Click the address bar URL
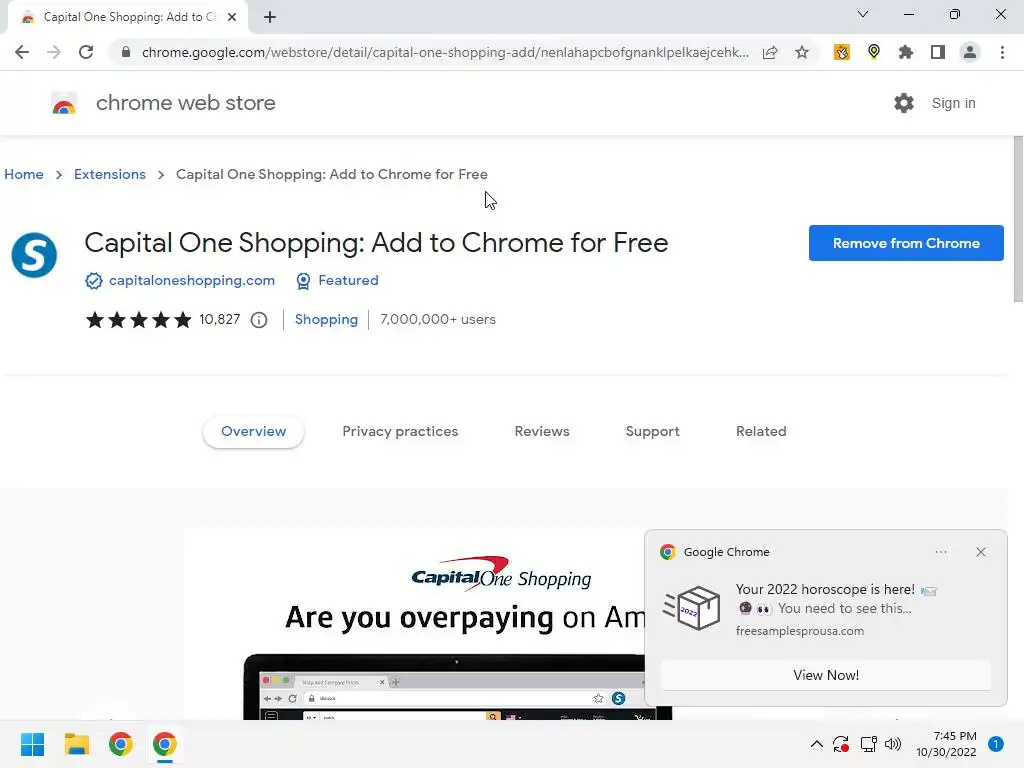Viewport: 1024px width, 768px height. pyautogui.click(x=445, y=52)
